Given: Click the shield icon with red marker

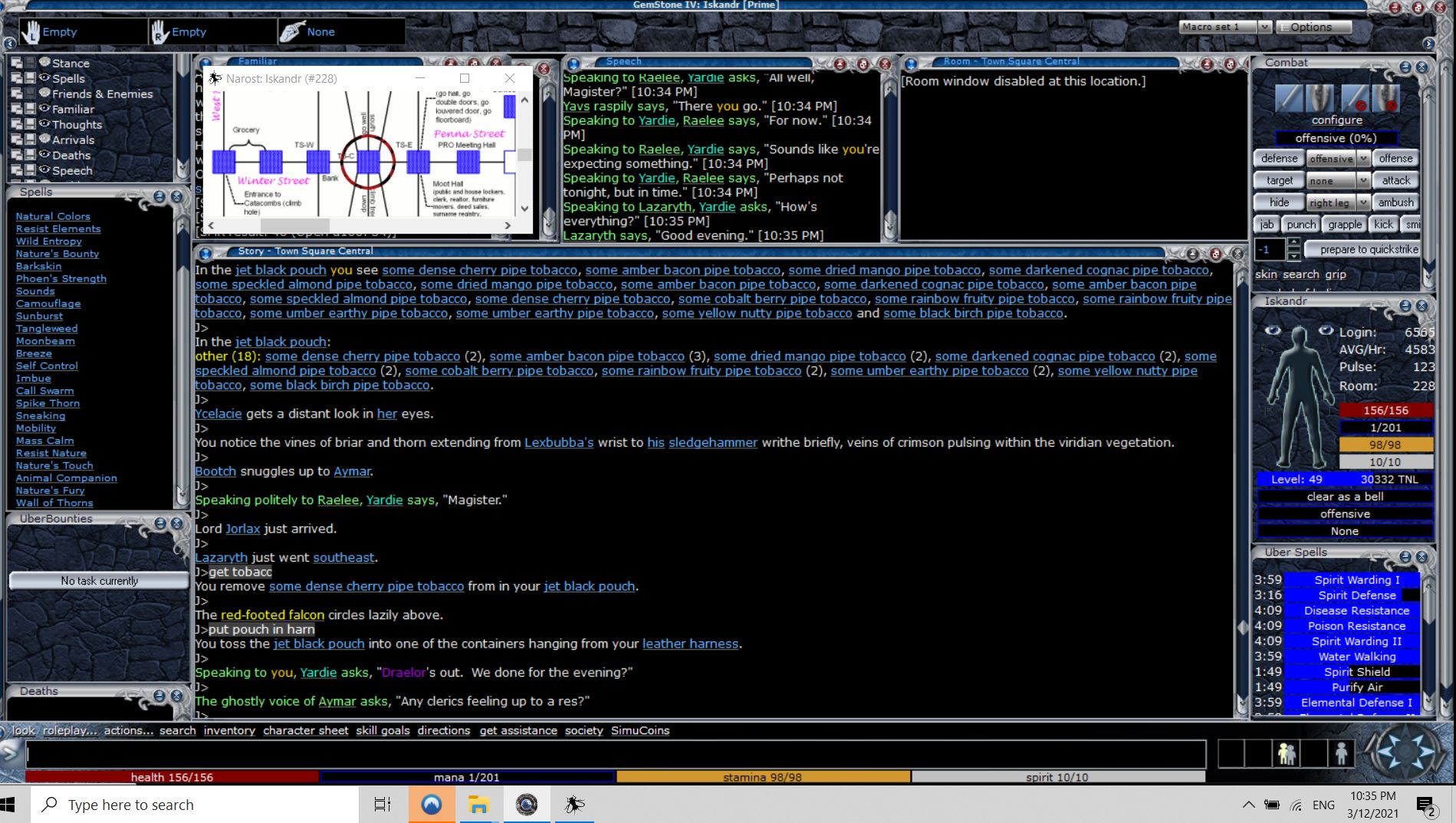Looking at the screenshot, I should 1386,98.
